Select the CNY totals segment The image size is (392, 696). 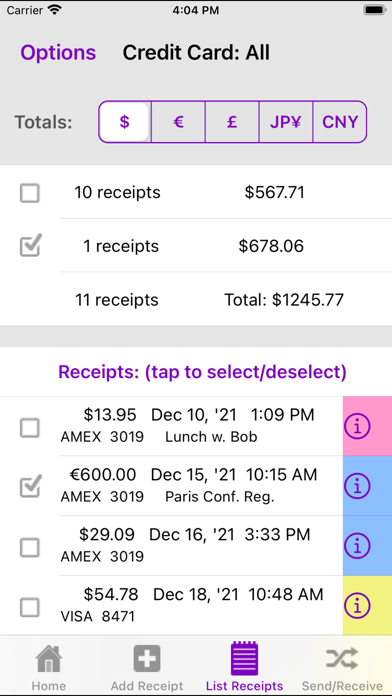tap(340, 122)
